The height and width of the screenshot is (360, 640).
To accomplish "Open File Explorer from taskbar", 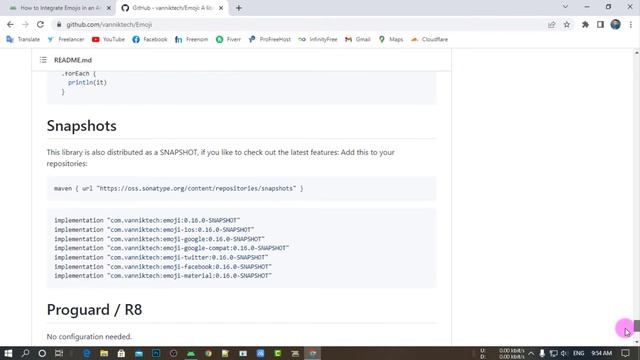I will (104, 353).
